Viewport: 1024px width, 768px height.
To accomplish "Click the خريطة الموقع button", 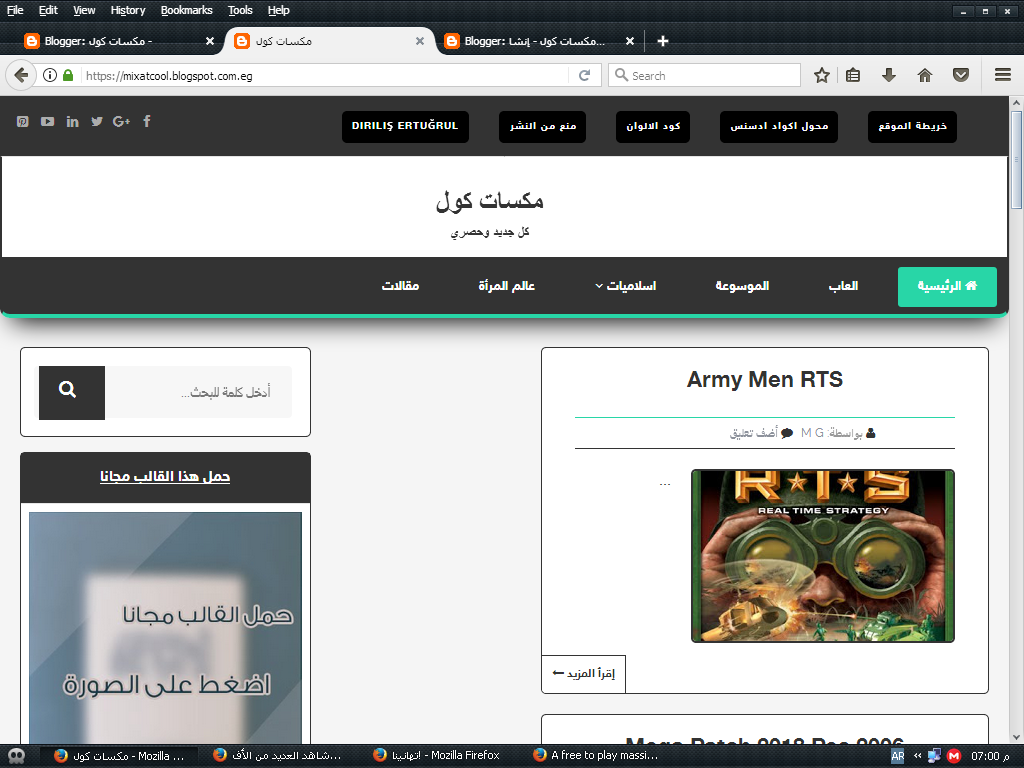I will pos(912,126).
